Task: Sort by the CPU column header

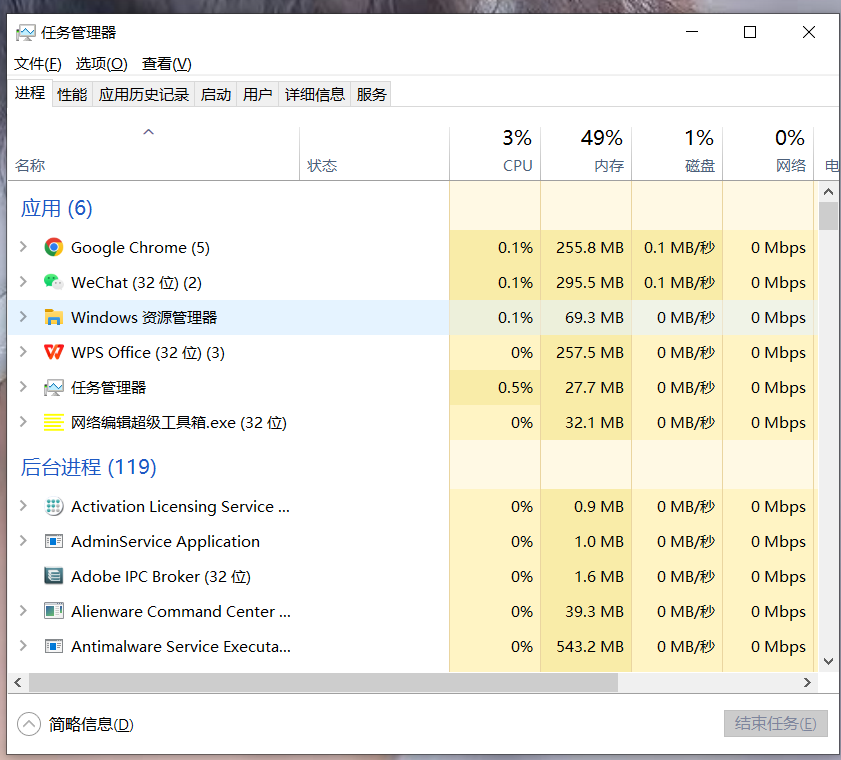Action: pyautogui.click(x=495, y=153)
